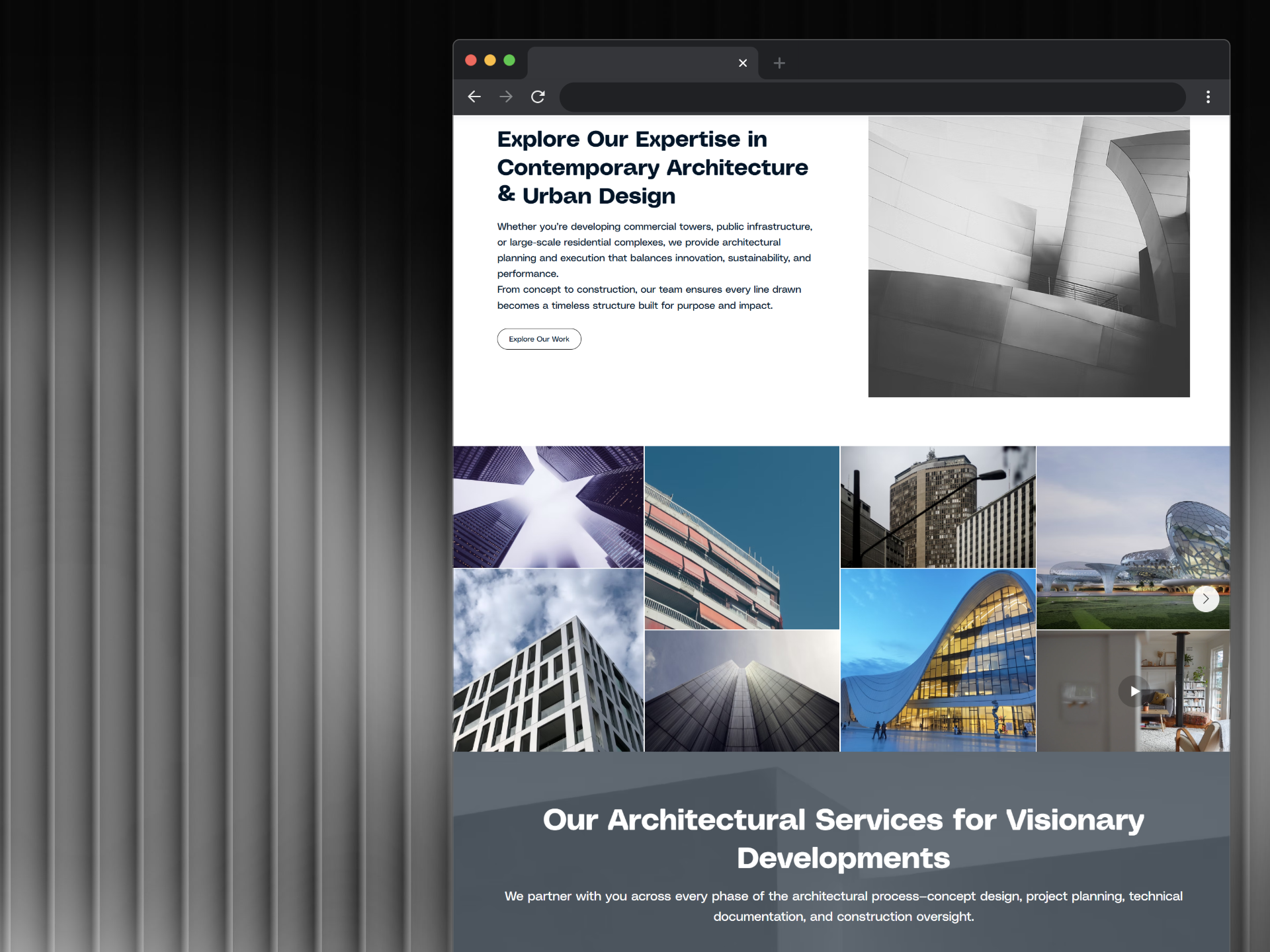
Task: Click the new tab plus icon
Action: [x=779, y=63]
